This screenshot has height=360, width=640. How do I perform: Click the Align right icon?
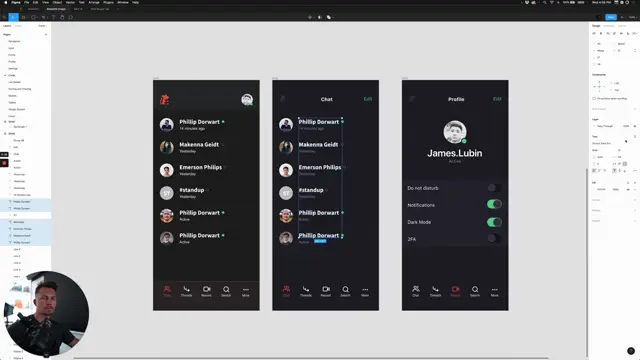tap(608, 33)
